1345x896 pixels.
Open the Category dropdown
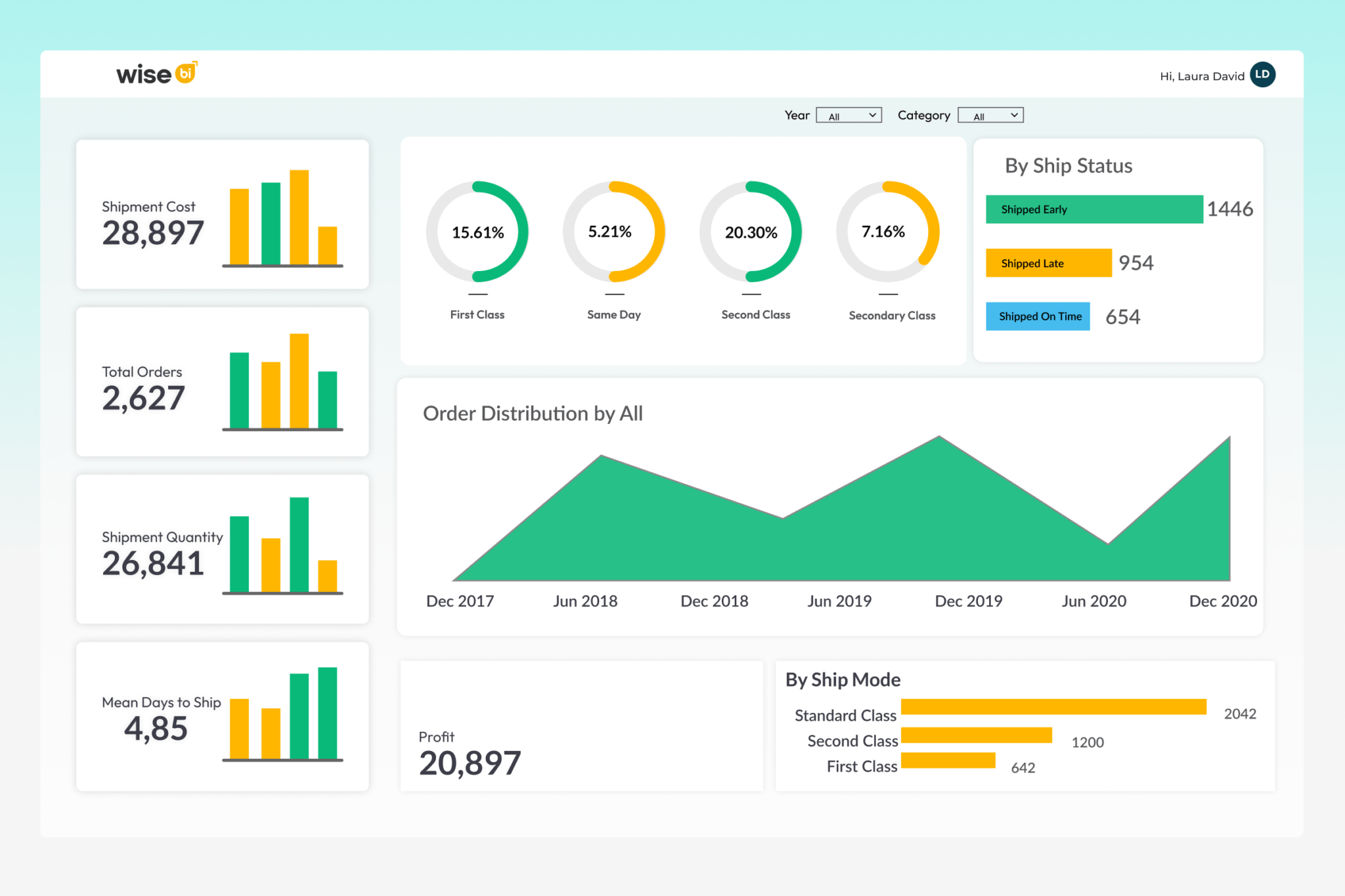pos(990,114)
